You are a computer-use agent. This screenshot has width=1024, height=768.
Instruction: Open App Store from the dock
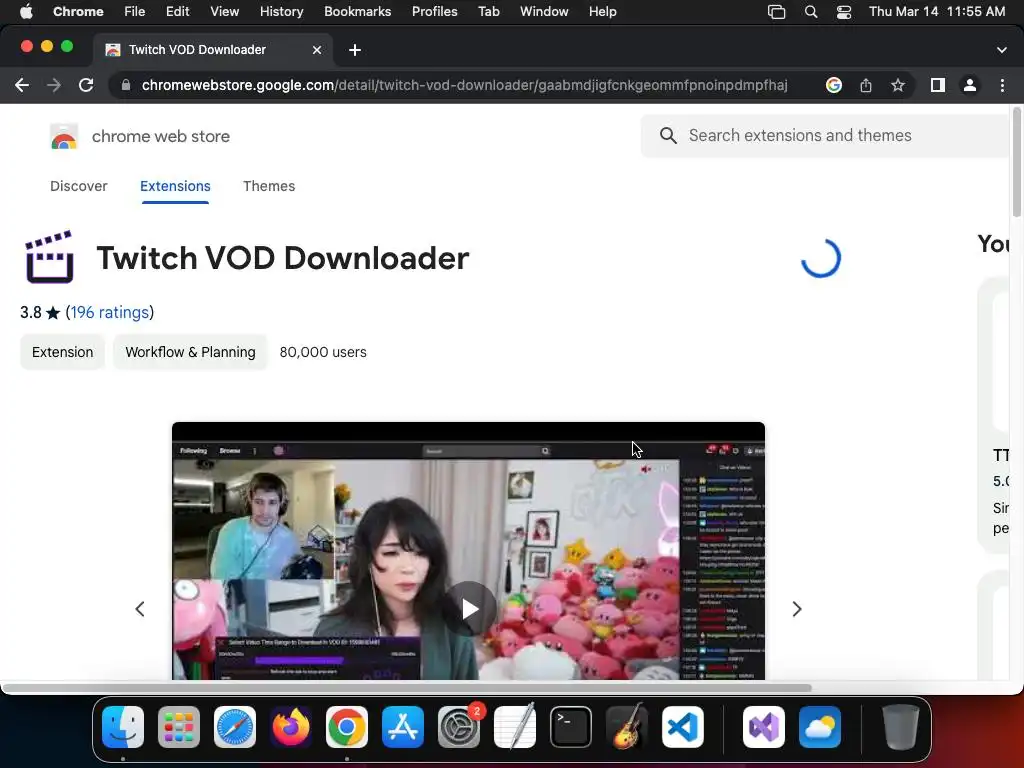click(x=403, y=727)
